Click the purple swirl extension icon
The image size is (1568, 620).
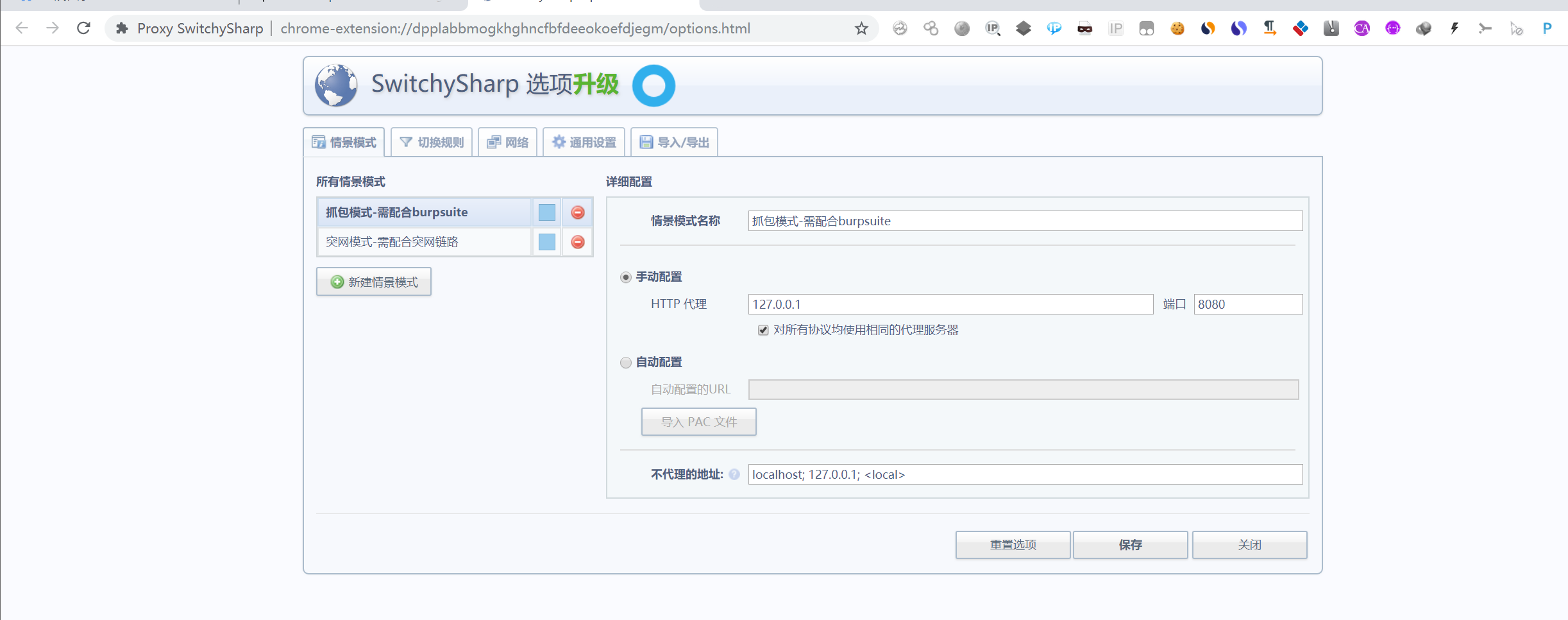coord(1239,28)
